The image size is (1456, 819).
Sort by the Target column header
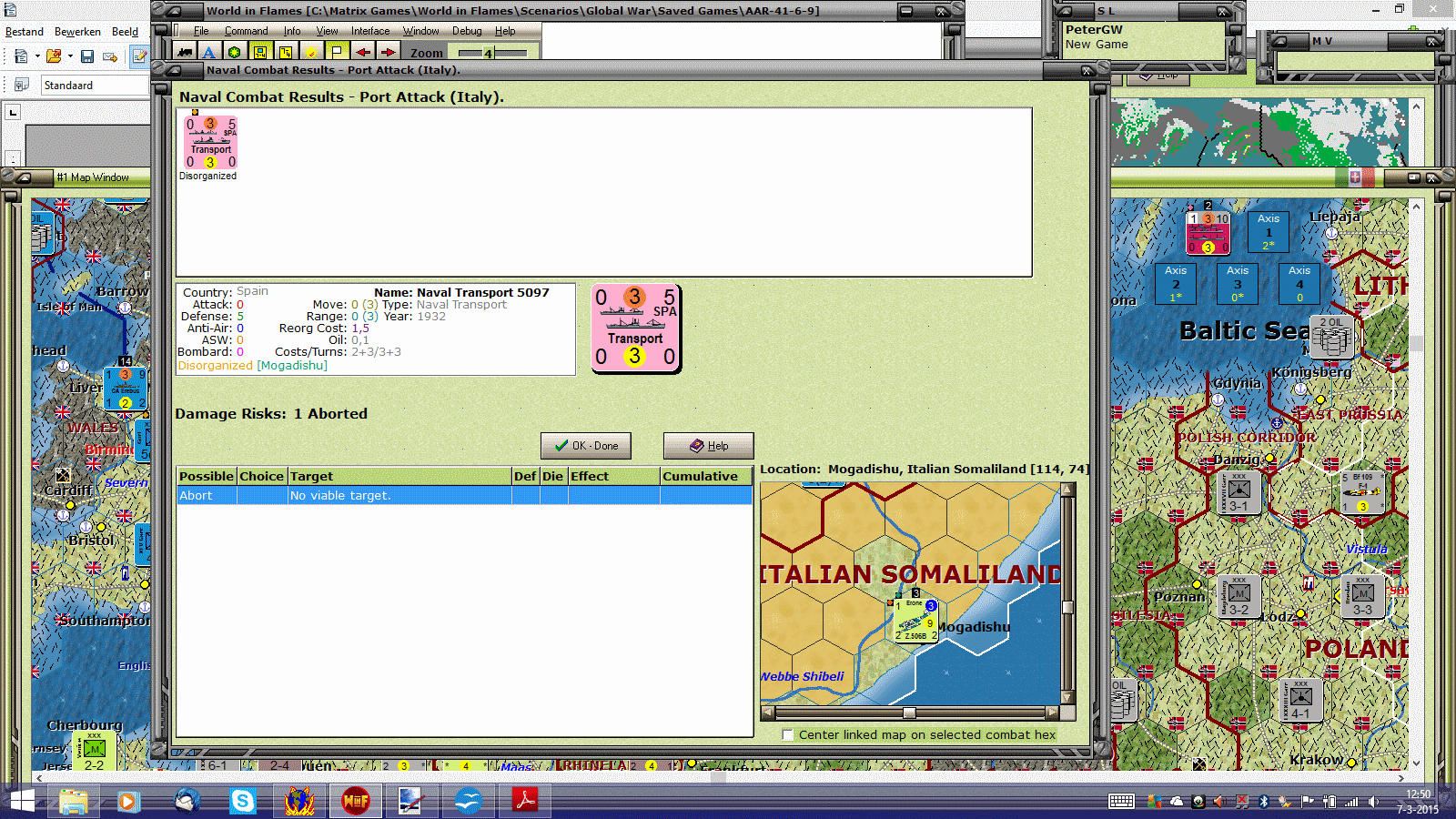pos(399,476)
